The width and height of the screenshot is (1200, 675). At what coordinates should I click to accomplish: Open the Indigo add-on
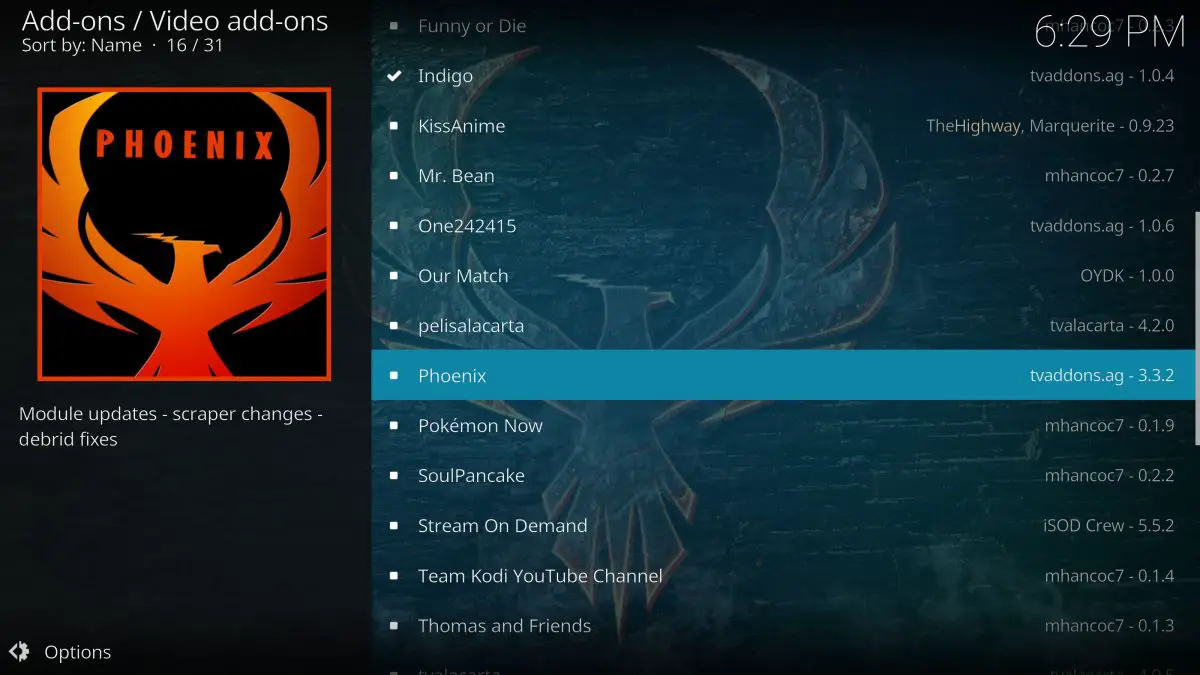pyautogui.click(x=783, y=75)
